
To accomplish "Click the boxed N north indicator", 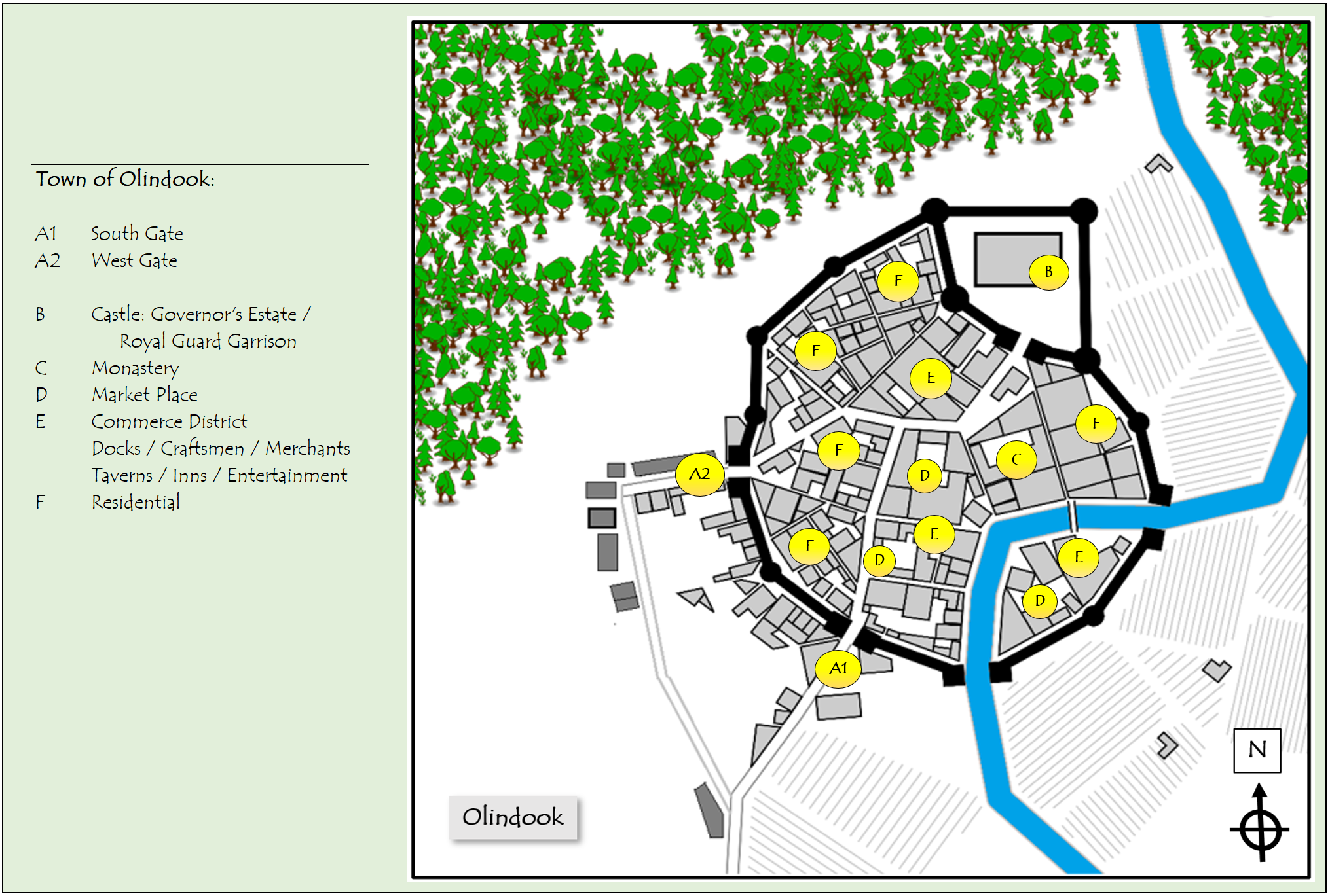I will coord(1257,750).
